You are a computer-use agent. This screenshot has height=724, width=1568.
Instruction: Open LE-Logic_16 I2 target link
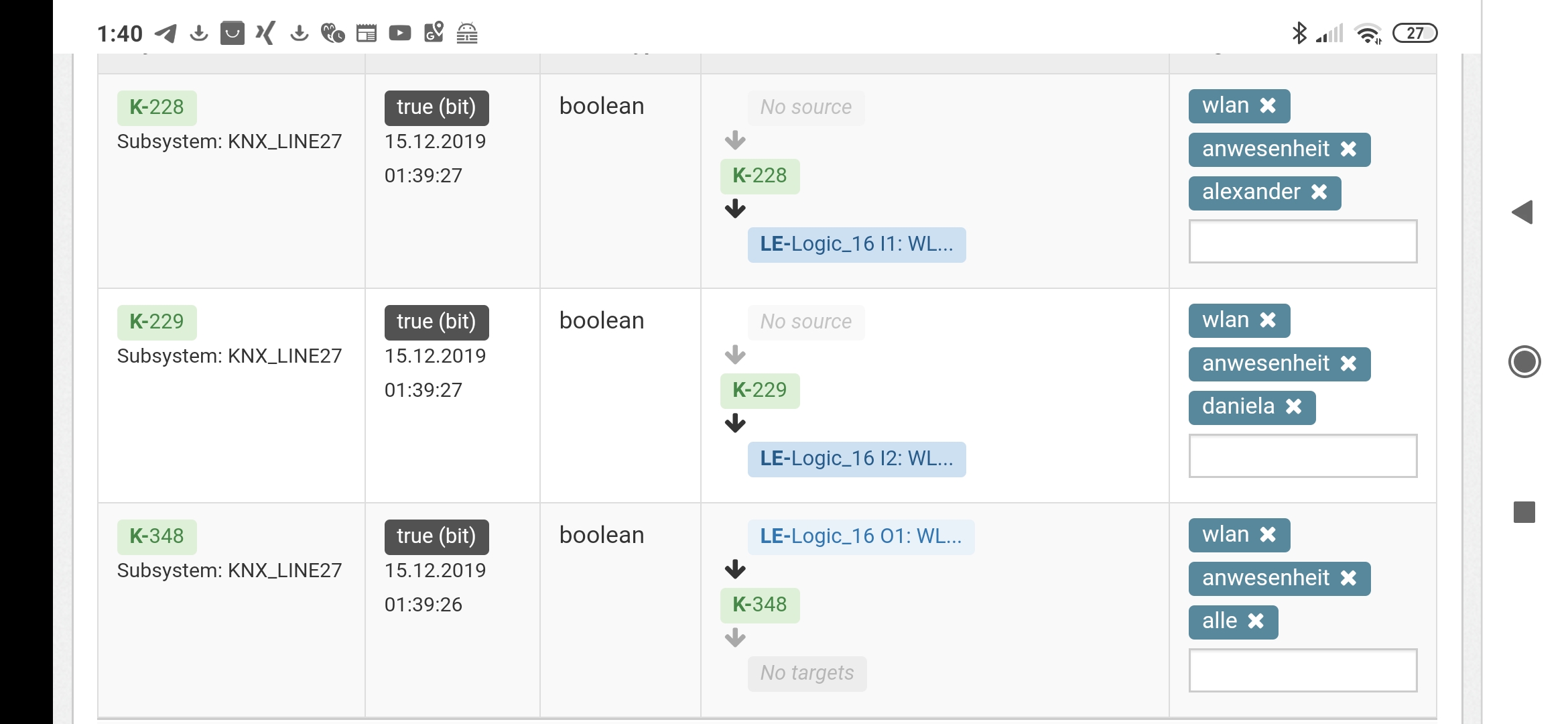click(x=856, y=459)
